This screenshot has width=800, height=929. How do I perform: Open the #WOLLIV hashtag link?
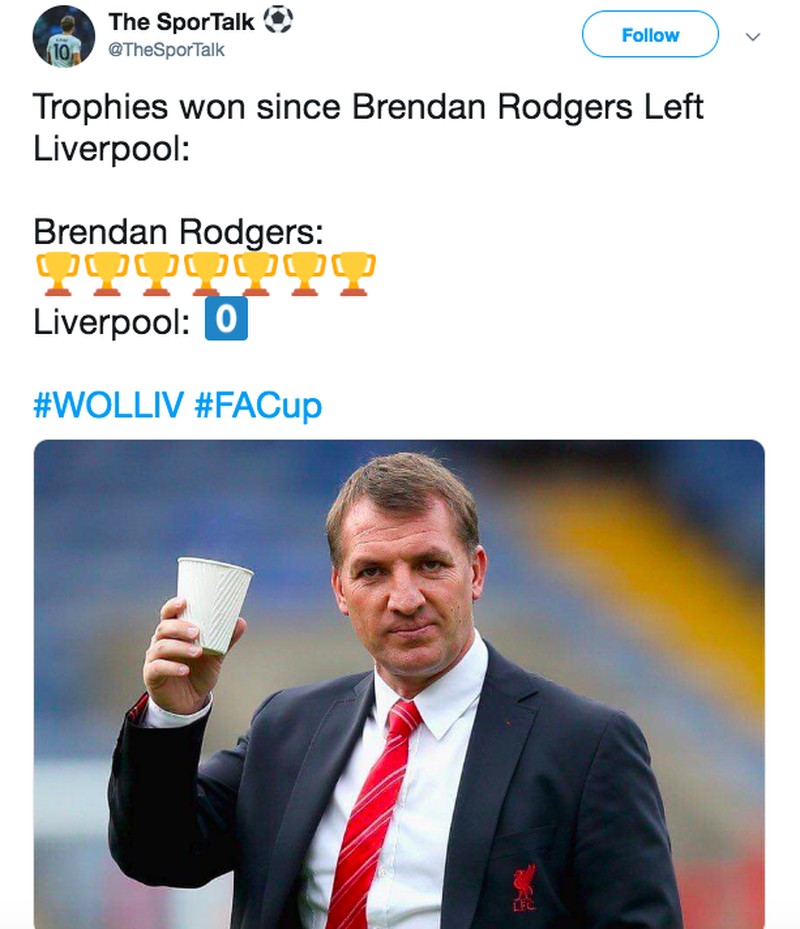pos(107,405)
